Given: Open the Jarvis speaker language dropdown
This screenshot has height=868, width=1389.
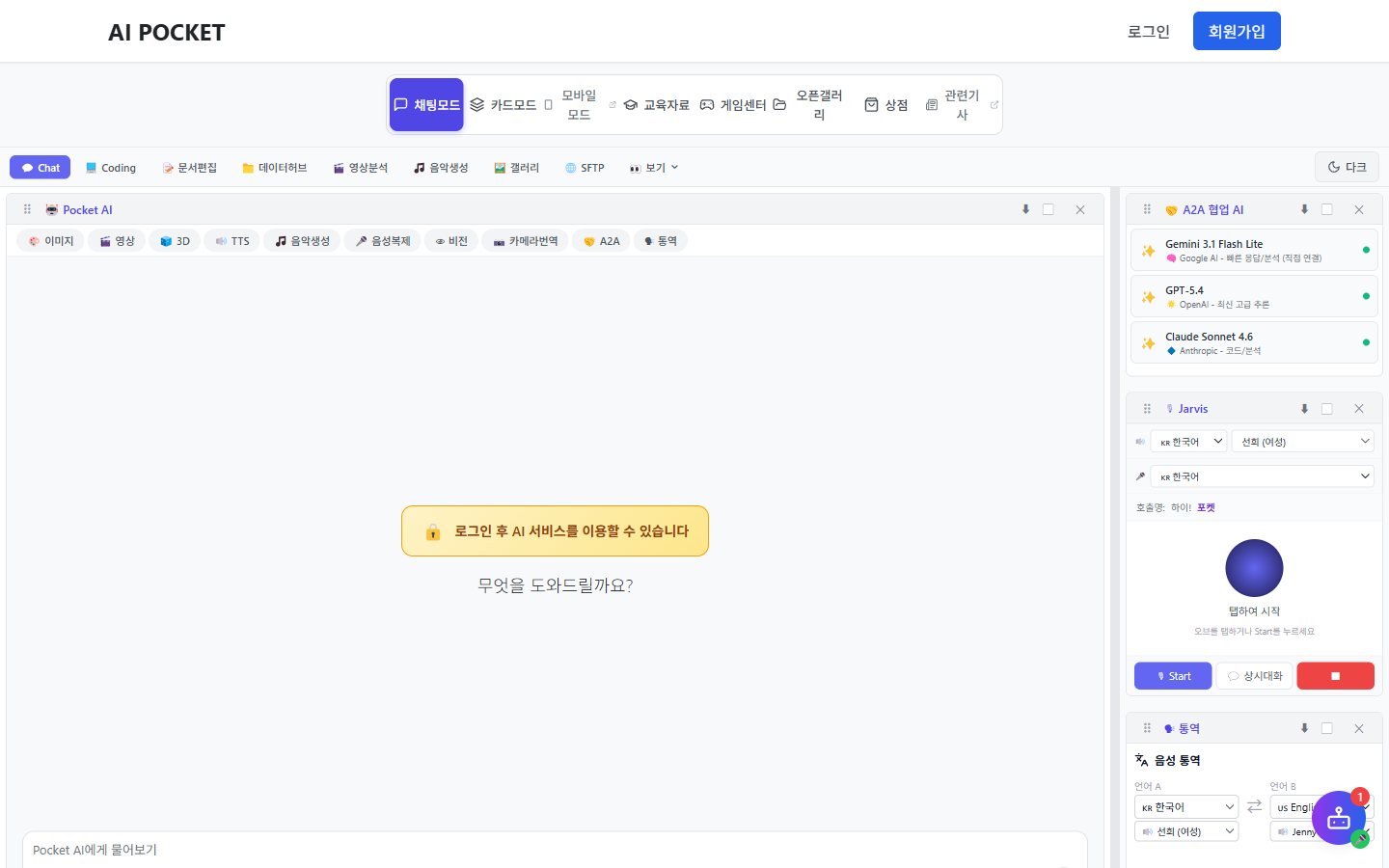Looking at the screenshot, I should point(1189,442).
